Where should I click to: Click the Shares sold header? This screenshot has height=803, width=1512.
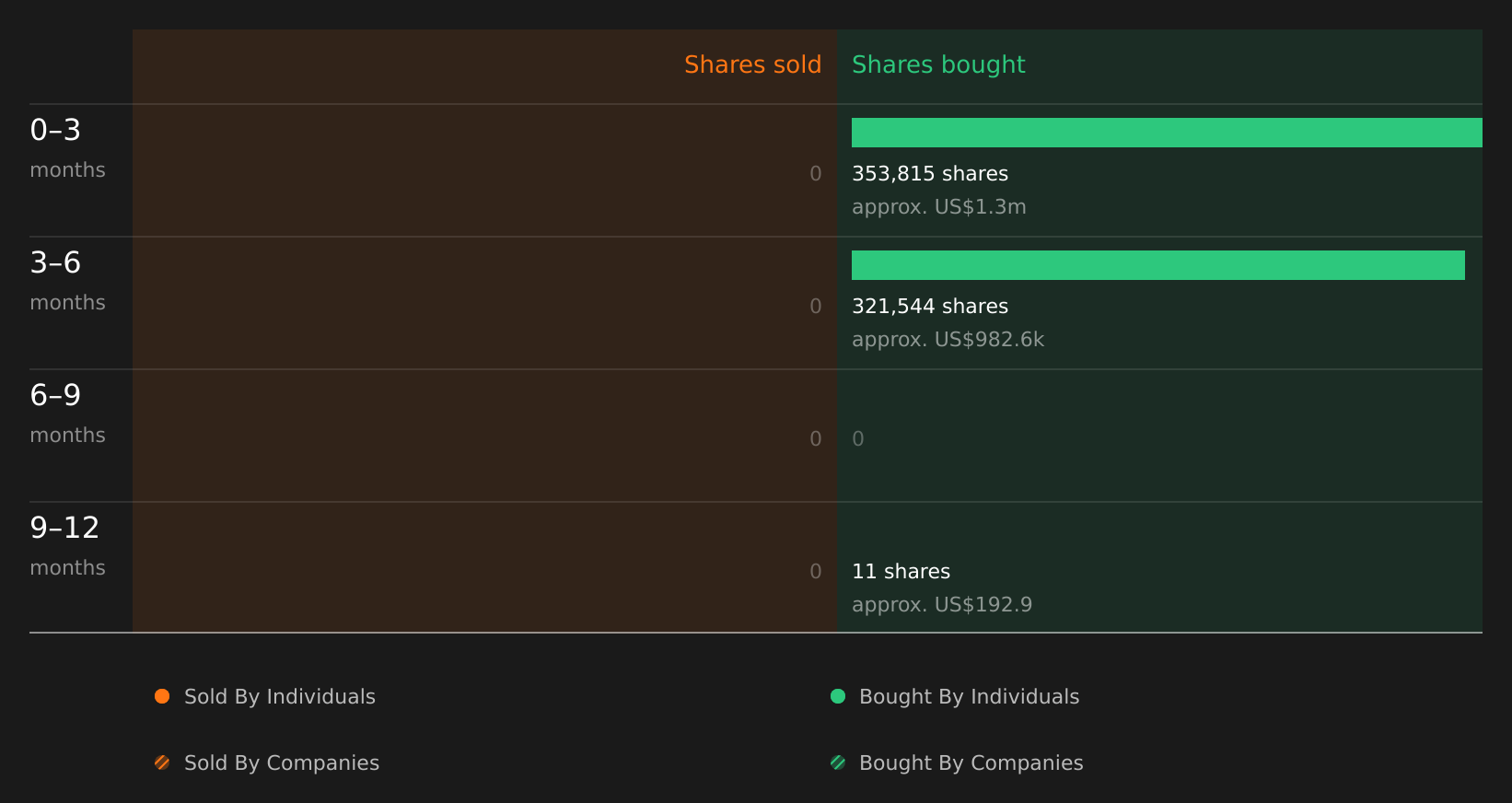(x=752, y=64)
